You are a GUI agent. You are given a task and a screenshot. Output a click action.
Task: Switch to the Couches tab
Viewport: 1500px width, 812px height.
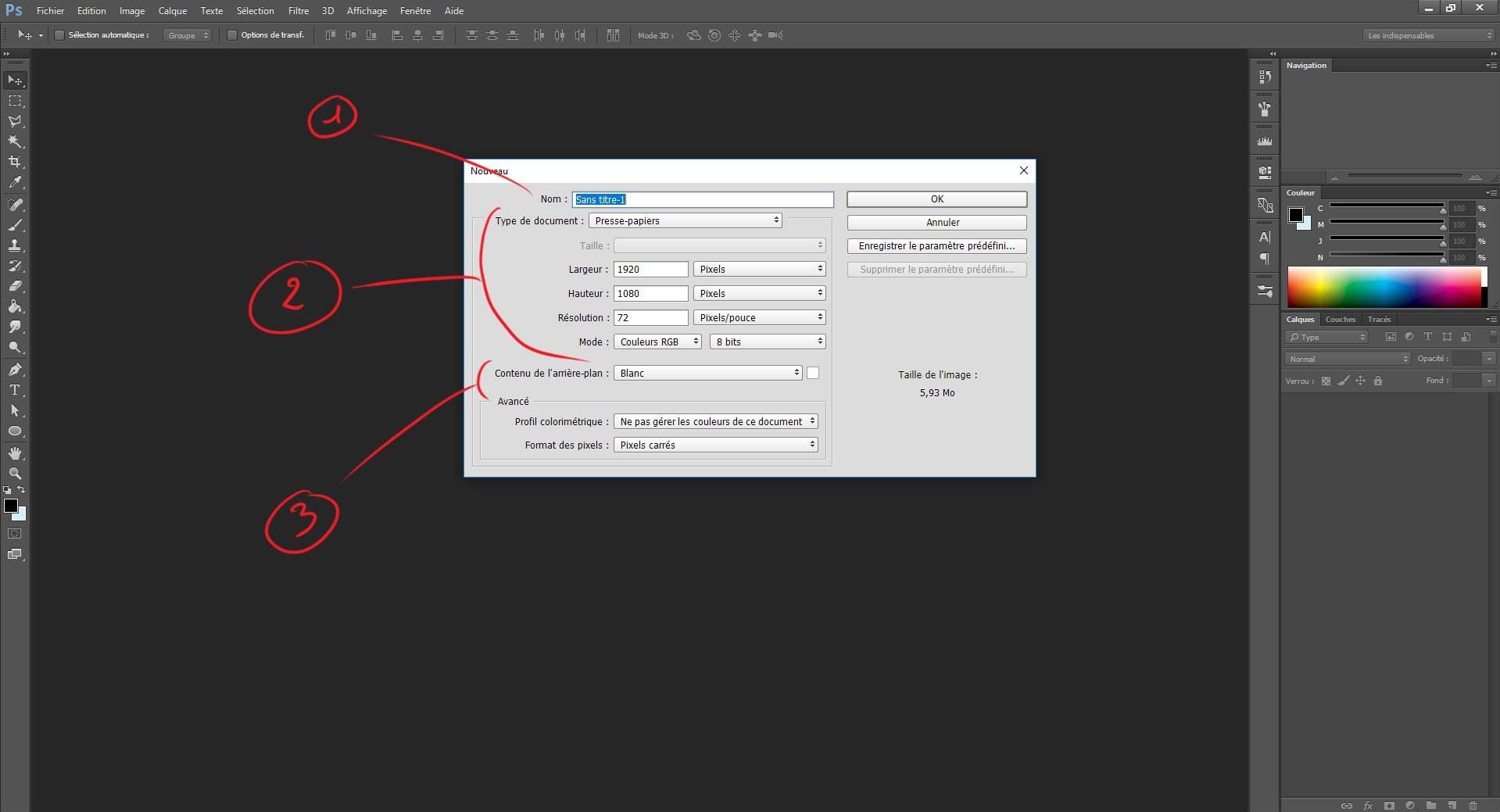point(1340,319)
